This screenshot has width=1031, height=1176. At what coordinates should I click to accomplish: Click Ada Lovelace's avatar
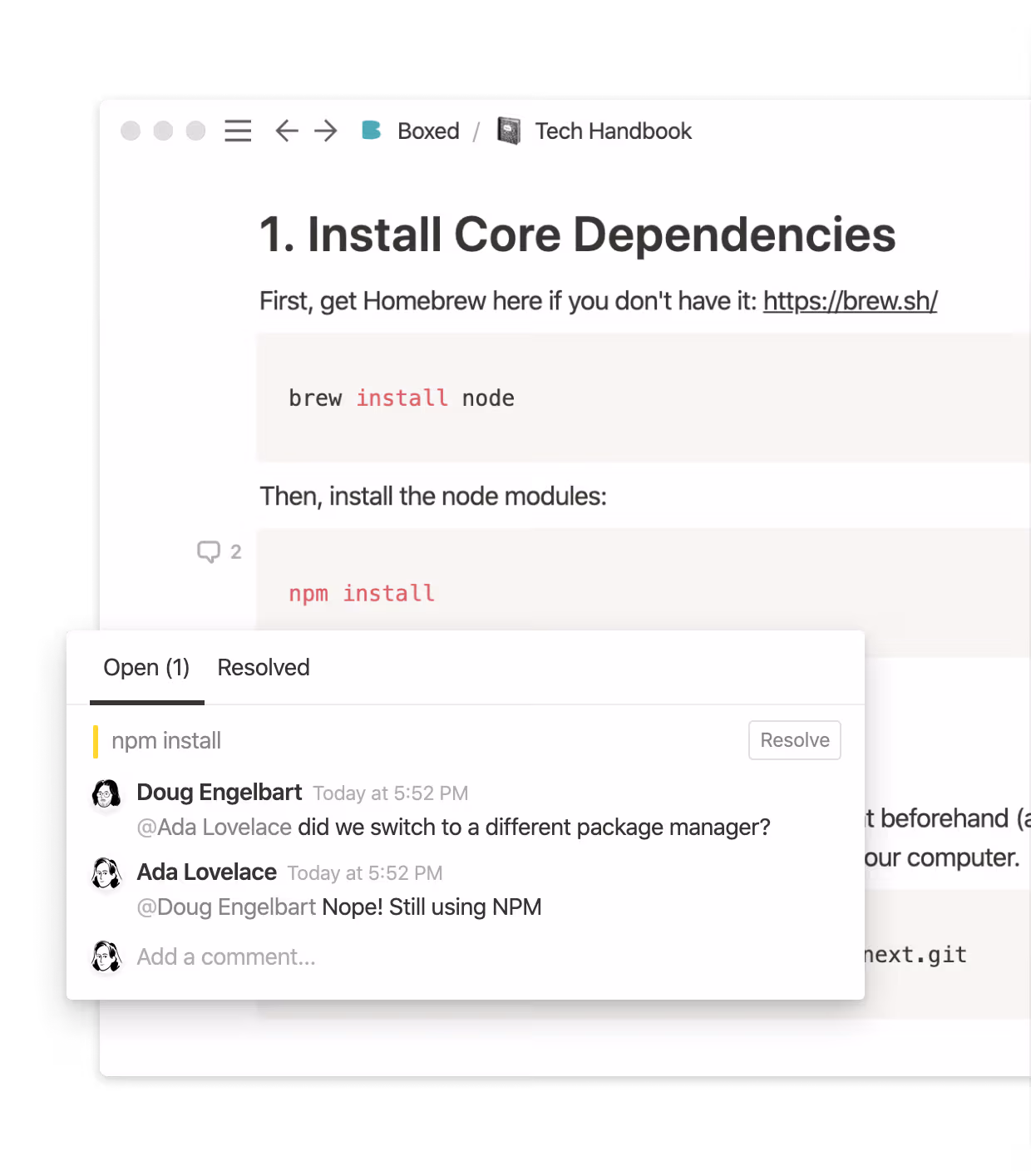coord(105,873)
